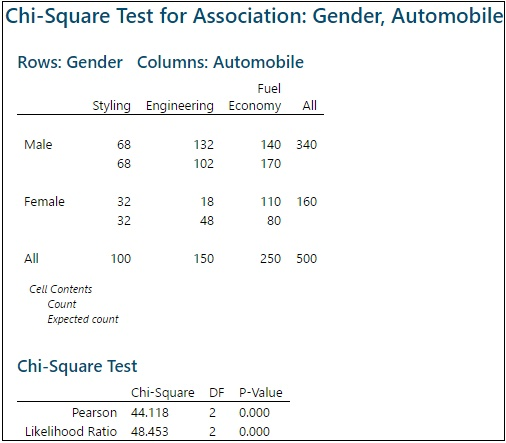Viewport: 506px width, 443px height.
Task: Click Male Fuel Economy count 140
Action: point(271,145)
